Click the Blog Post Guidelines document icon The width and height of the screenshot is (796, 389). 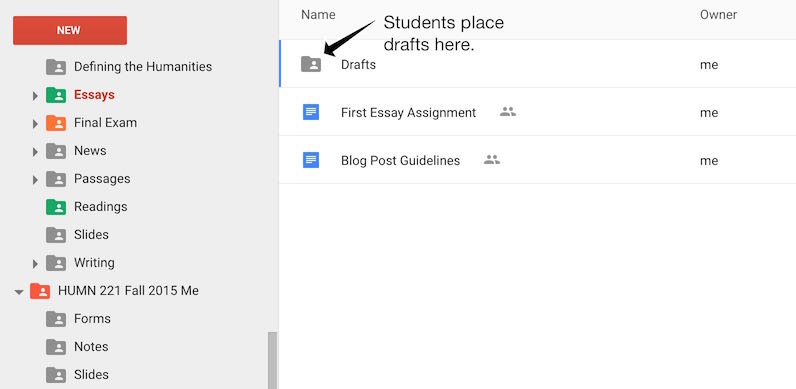311,160
